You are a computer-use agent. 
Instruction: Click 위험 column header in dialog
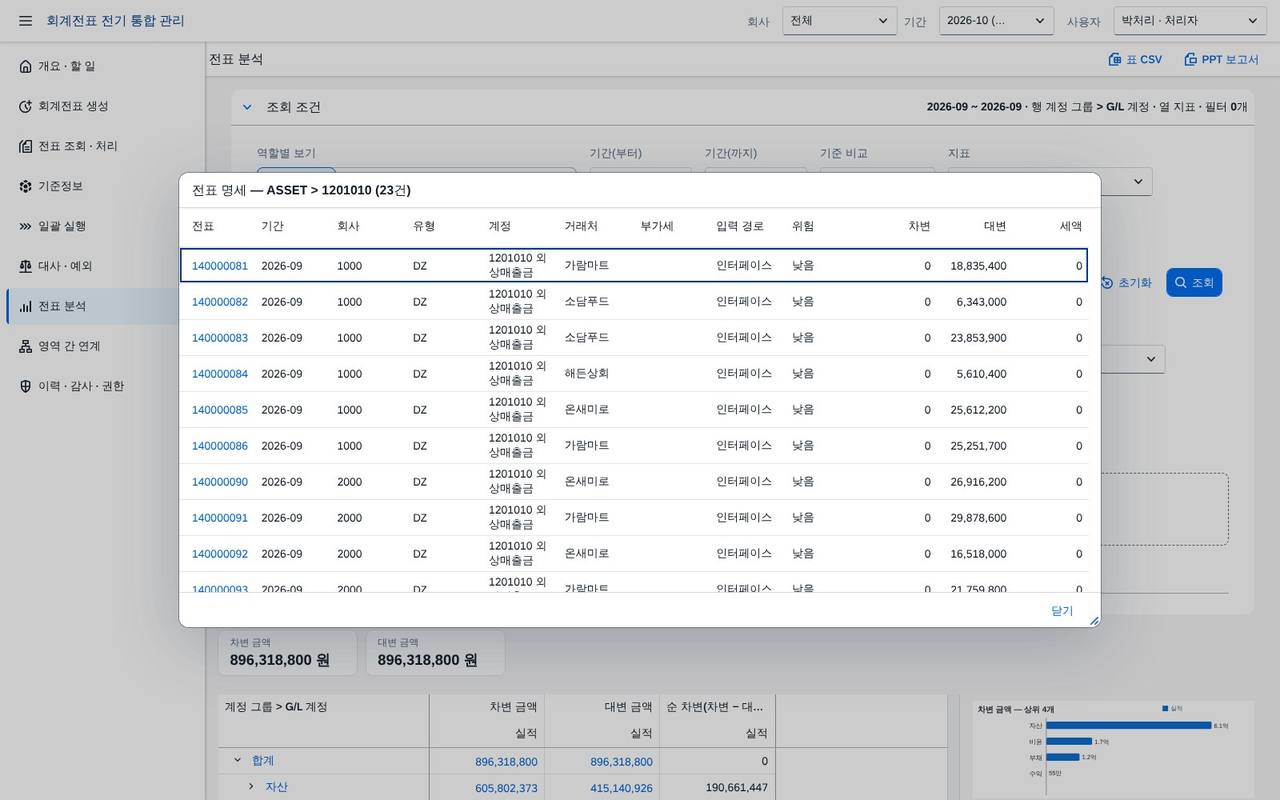(x=803, y=226)
